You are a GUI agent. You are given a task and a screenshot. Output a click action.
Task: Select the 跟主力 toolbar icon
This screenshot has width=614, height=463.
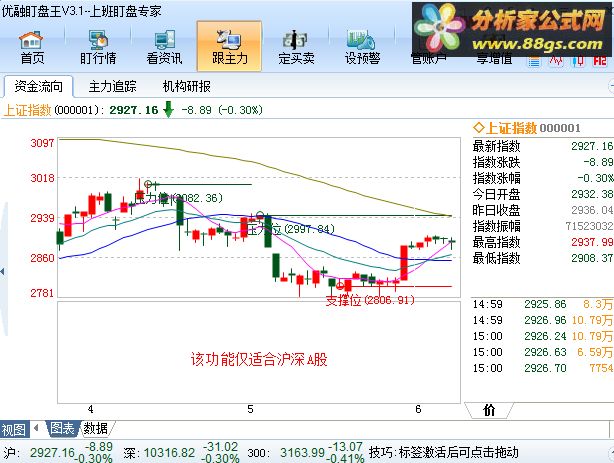229,46
